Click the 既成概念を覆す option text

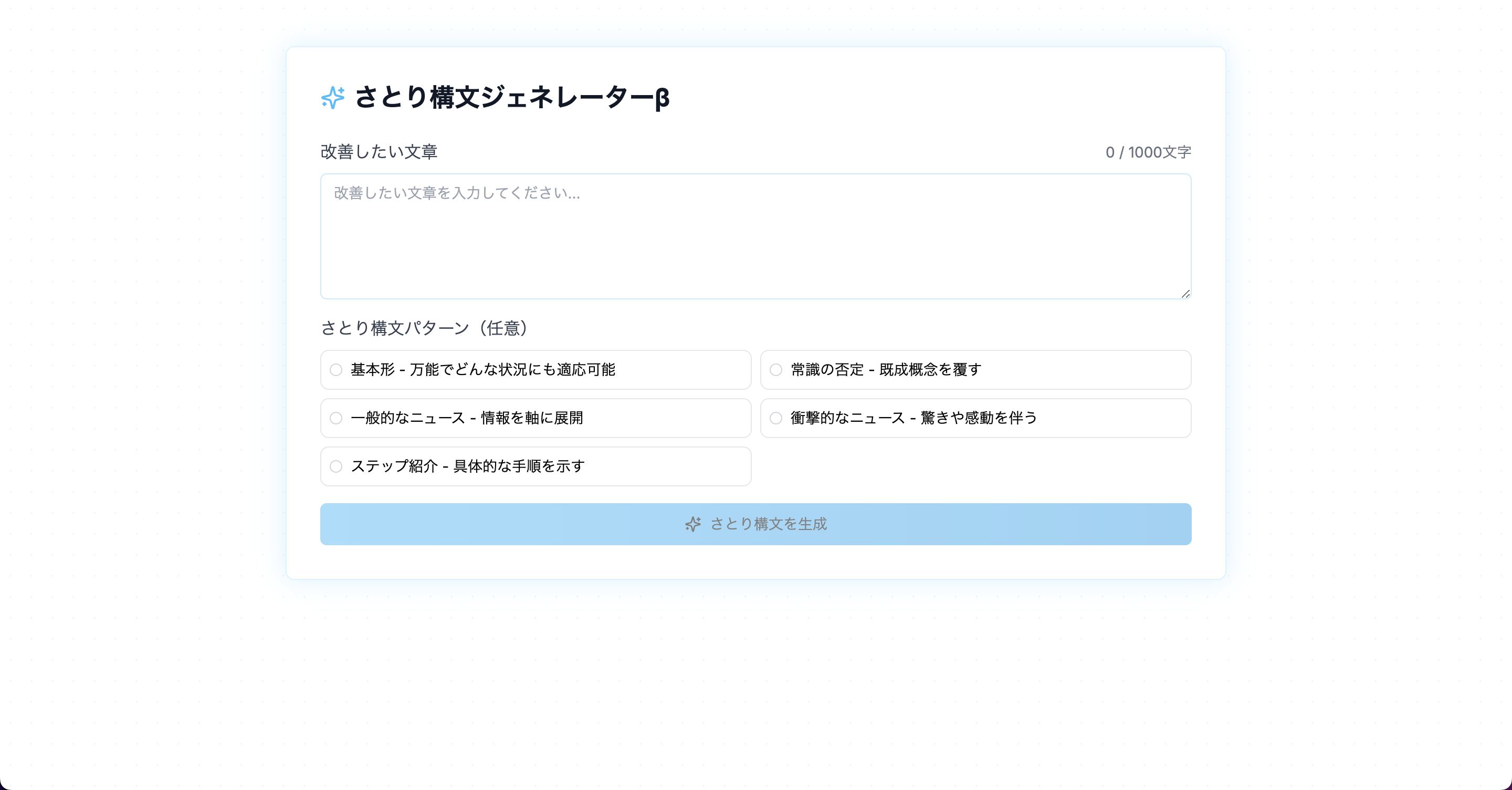click(930, 369)
